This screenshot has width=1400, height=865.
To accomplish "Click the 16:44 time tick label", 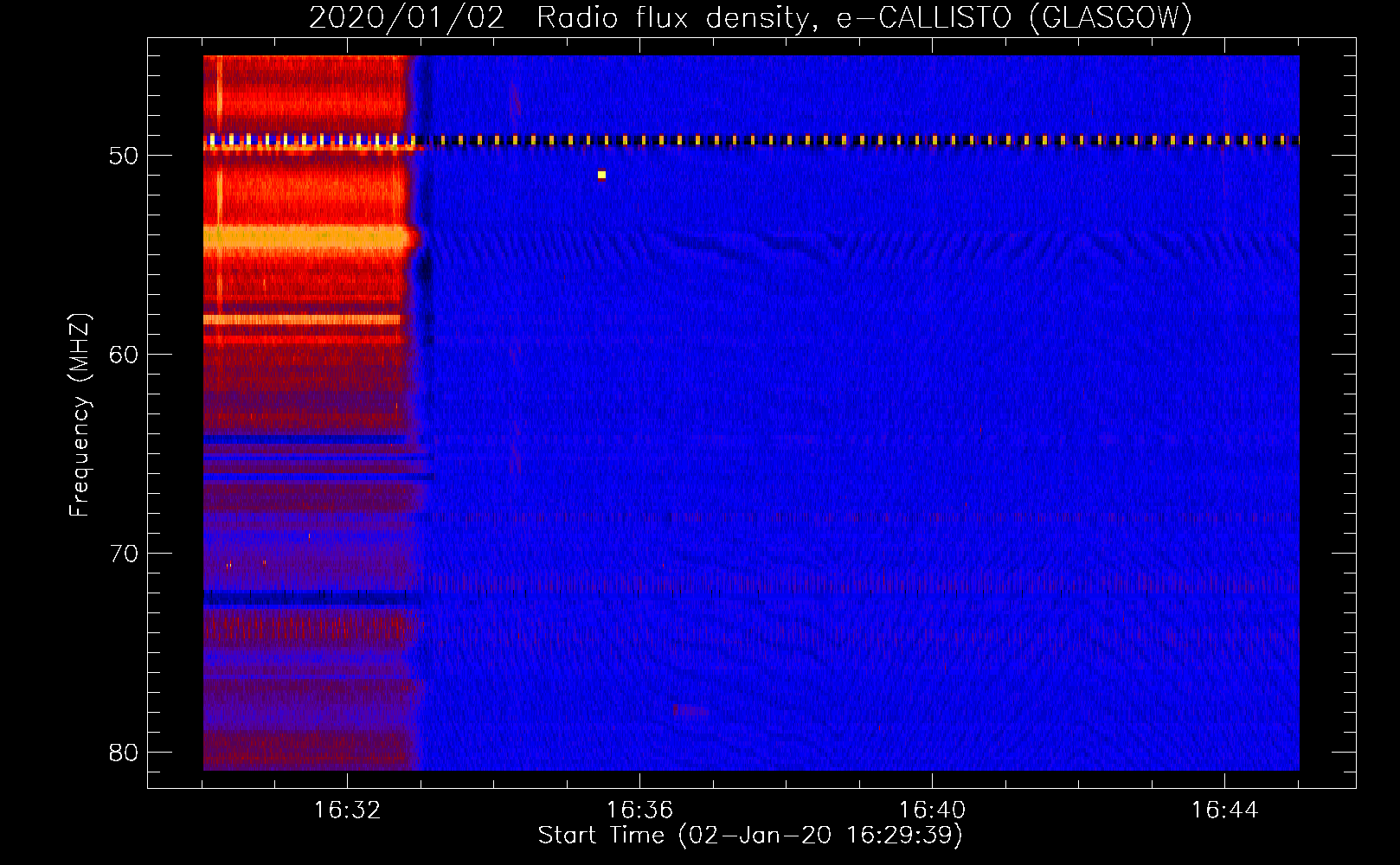I will pyautogui.click(x=1224, y=811).
